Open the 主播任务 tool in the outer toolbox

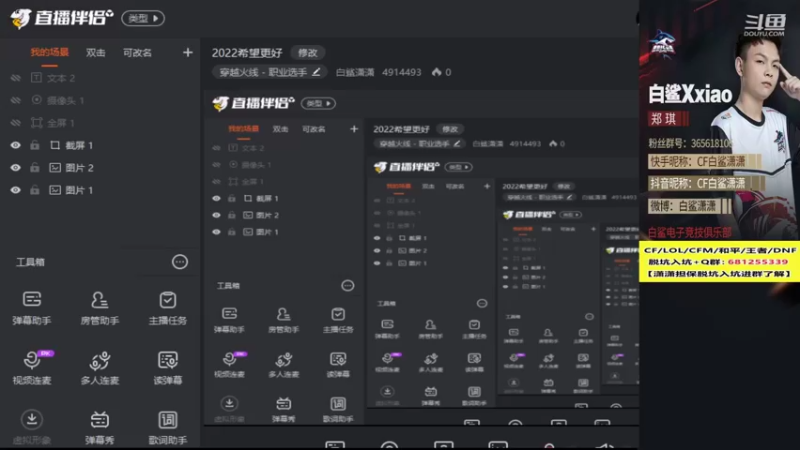(167, 308)
